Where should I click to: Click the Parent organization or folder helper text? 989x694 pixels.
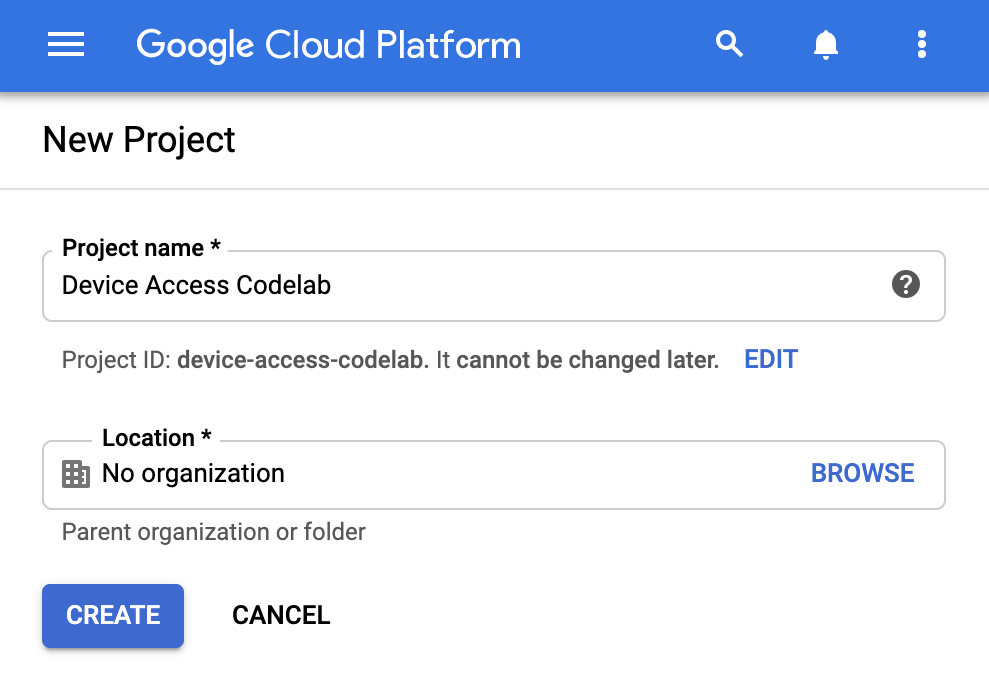(x=213, y=531)
